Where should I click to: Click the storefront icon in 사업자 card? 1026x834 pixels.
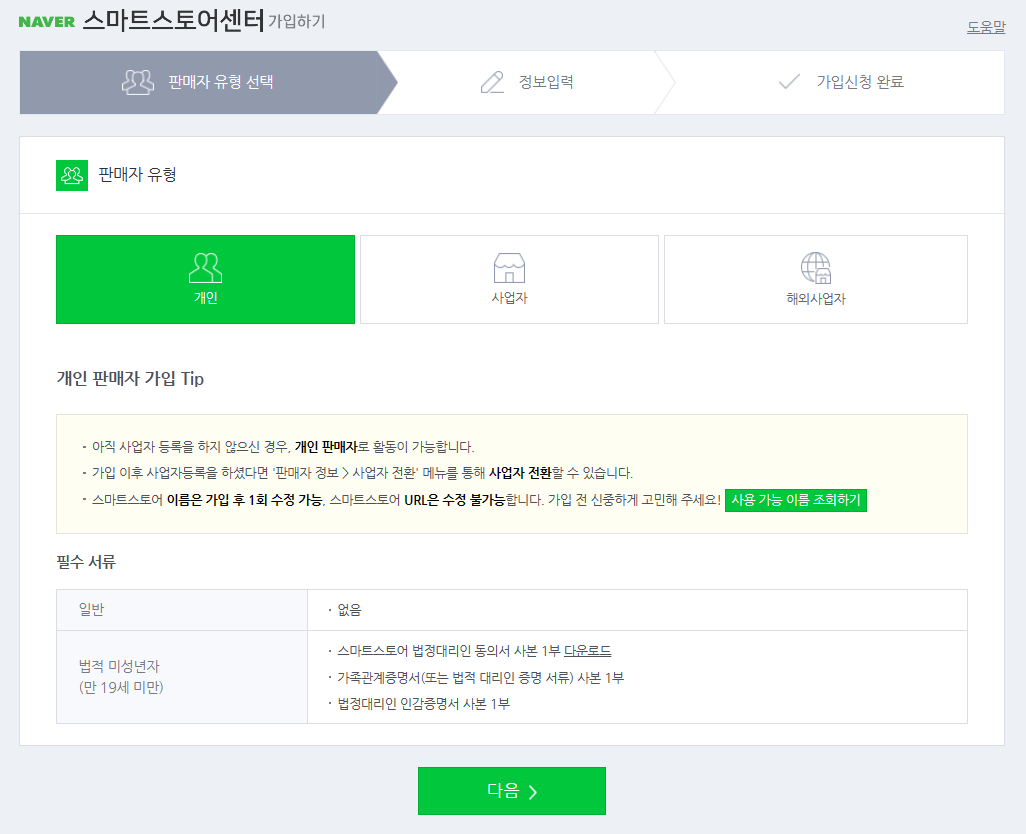pos(509,268)
